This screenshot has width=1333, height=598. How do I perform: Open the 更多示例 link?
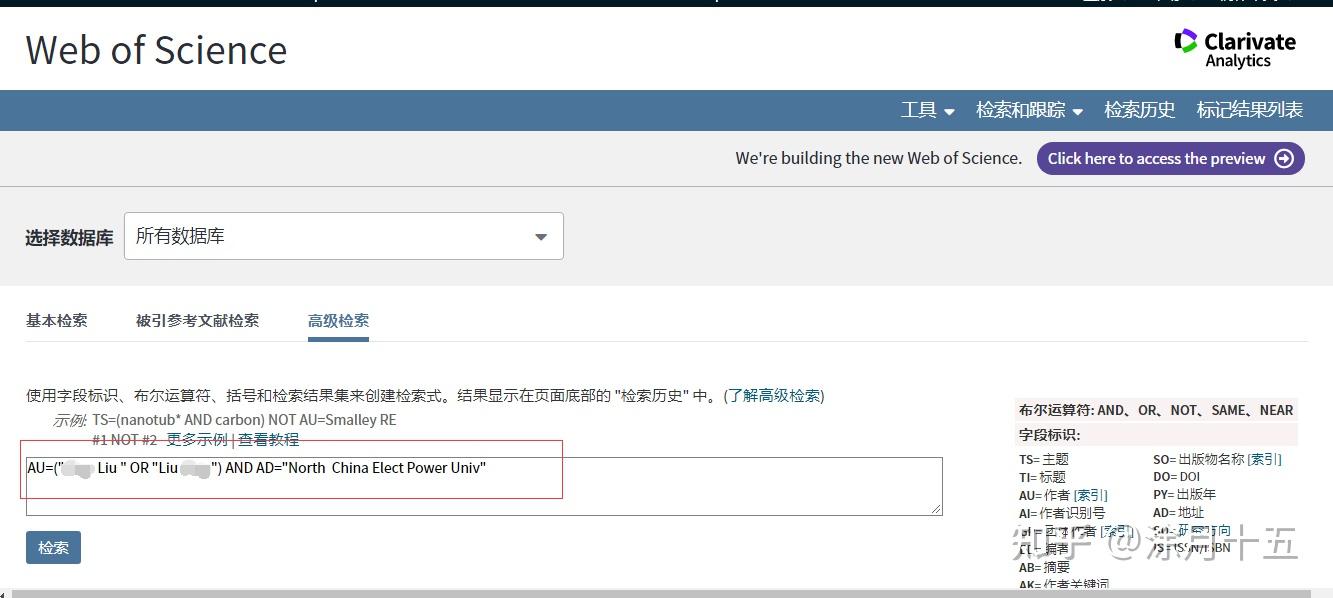(x=197, y=440)
